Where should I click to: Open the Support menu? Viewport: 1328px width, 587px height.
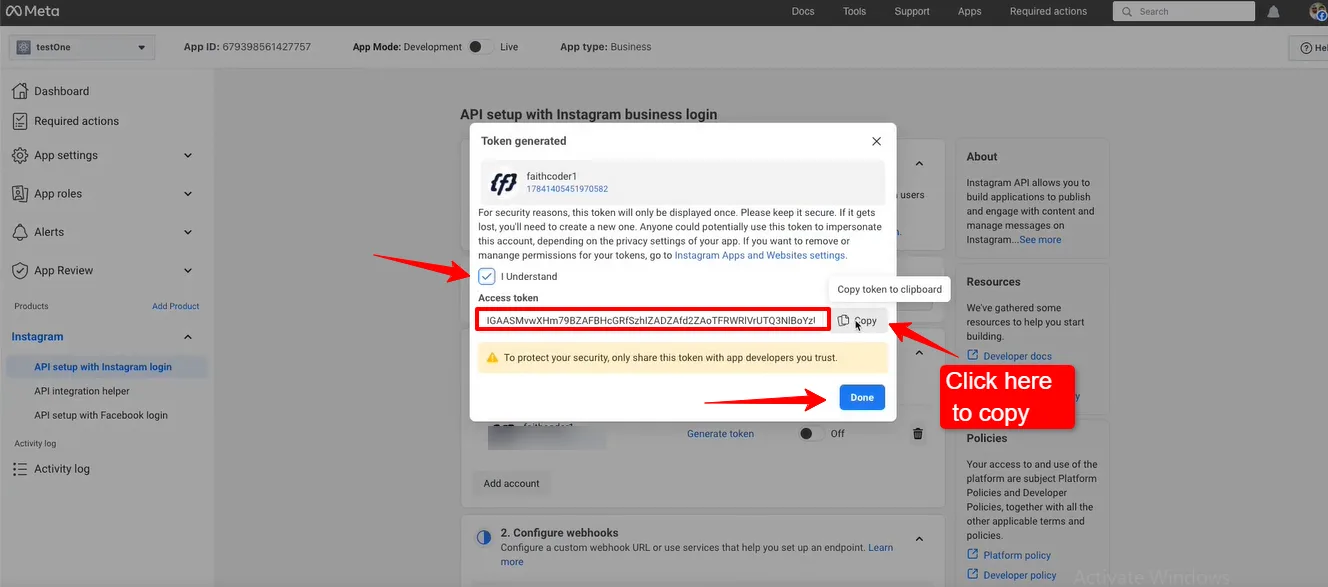pyautogui.click(x=912, y=12)
